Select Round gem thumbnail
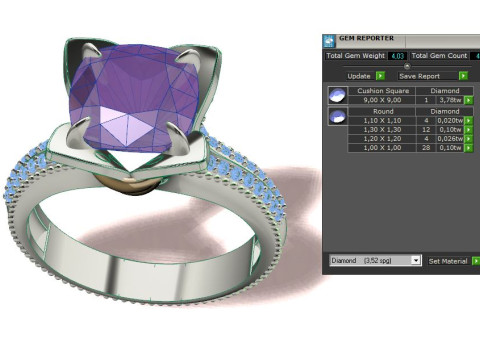 (x=338, y=116)
